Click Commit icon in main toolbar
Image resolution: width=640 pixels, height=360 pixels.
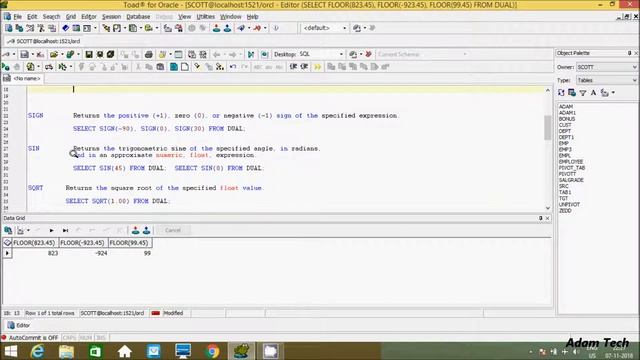point(216,28)
